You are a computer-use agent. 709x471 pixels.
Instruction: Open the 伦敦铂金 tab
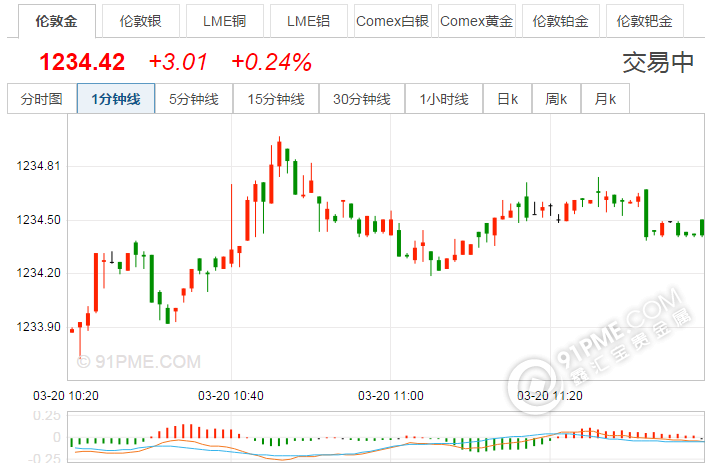561,21
